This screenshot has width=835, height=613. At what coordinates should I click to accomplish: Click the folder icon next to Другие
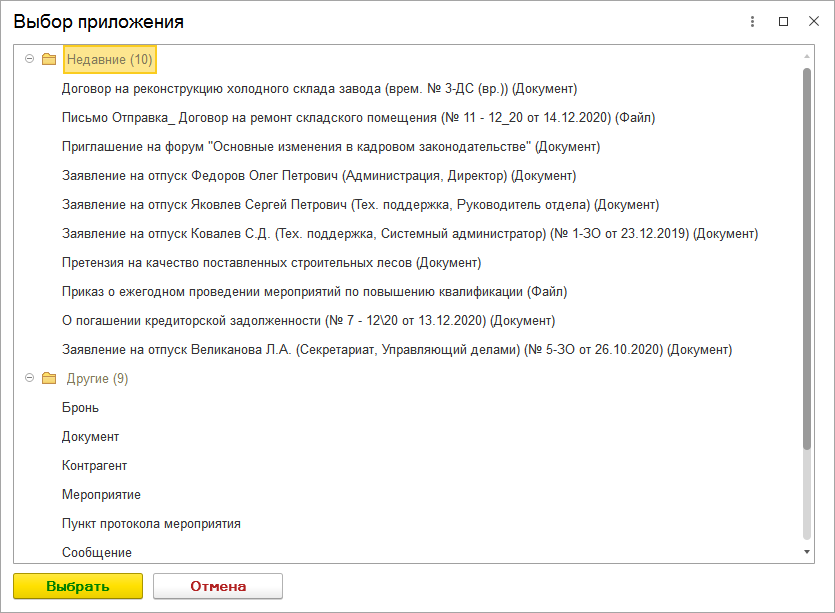coord(49,379)
